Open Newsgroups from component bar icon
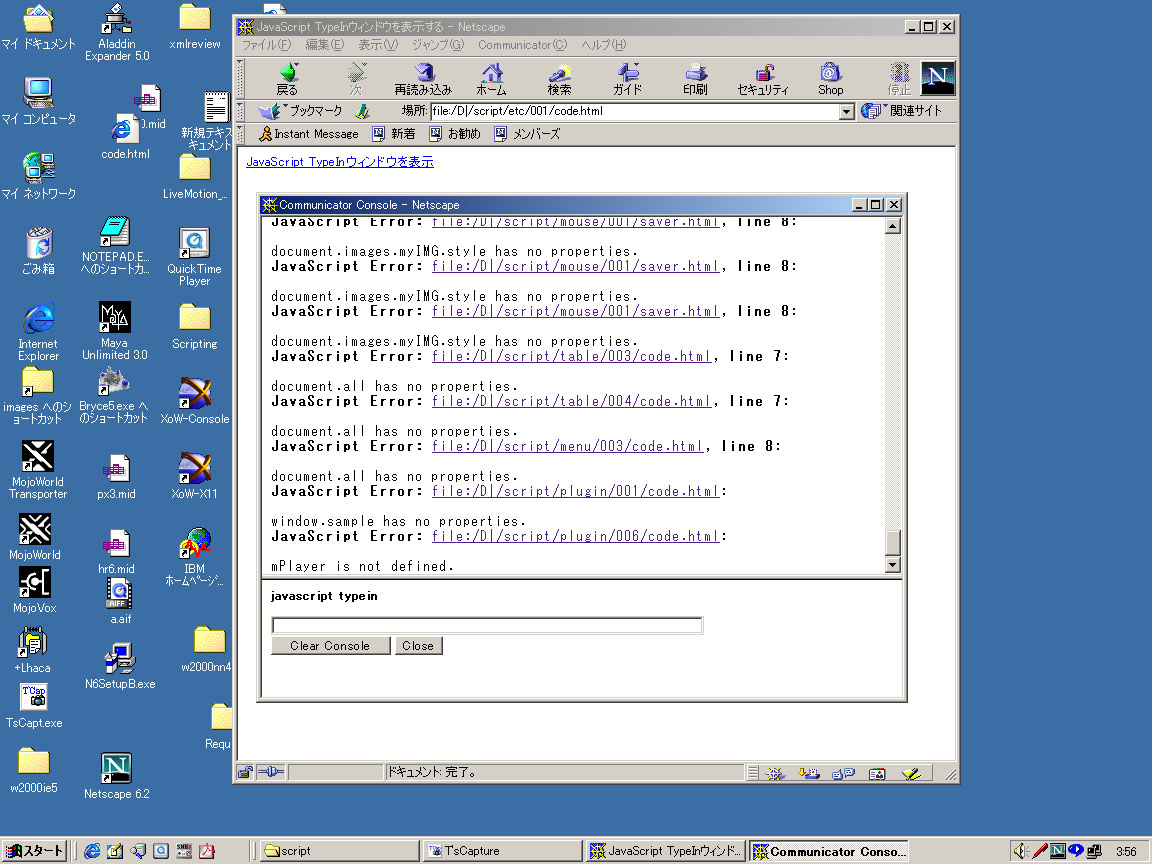The width and height of the screenshot is (1152, 864). [843, 773]
